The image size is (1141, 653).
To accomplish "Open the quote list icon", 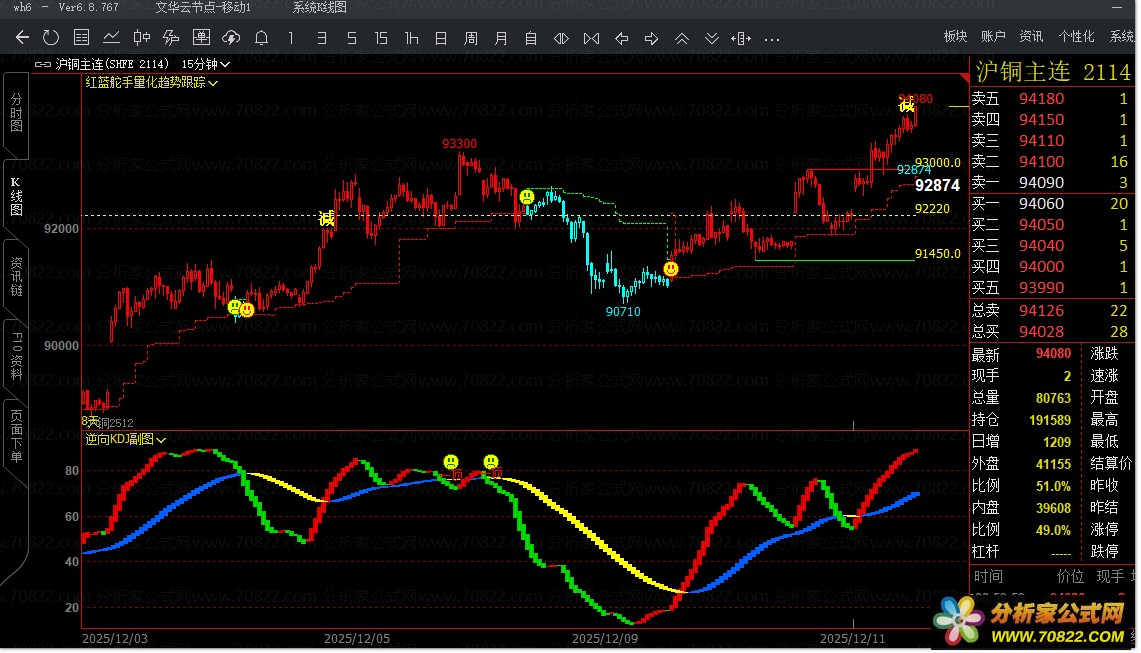I will [82, 38].
